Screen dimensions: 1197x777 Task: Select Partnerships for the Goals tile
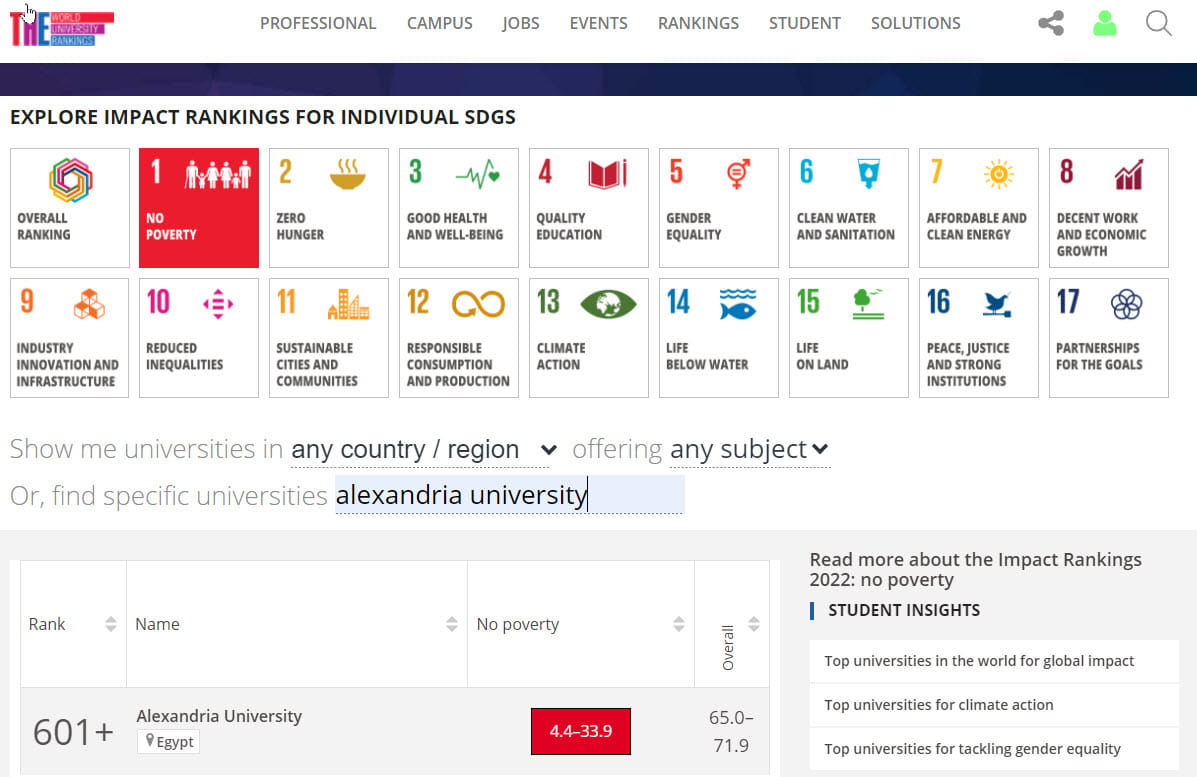[1108, 338]
